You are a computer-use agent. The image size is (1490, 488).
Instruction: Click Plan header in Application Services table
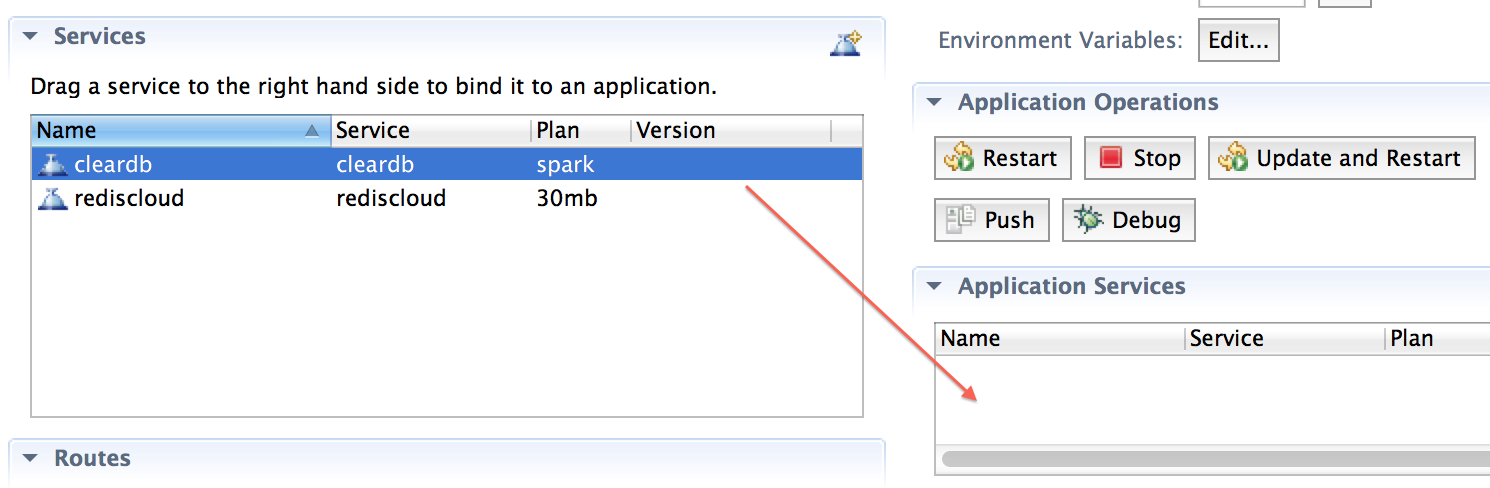1438,338
